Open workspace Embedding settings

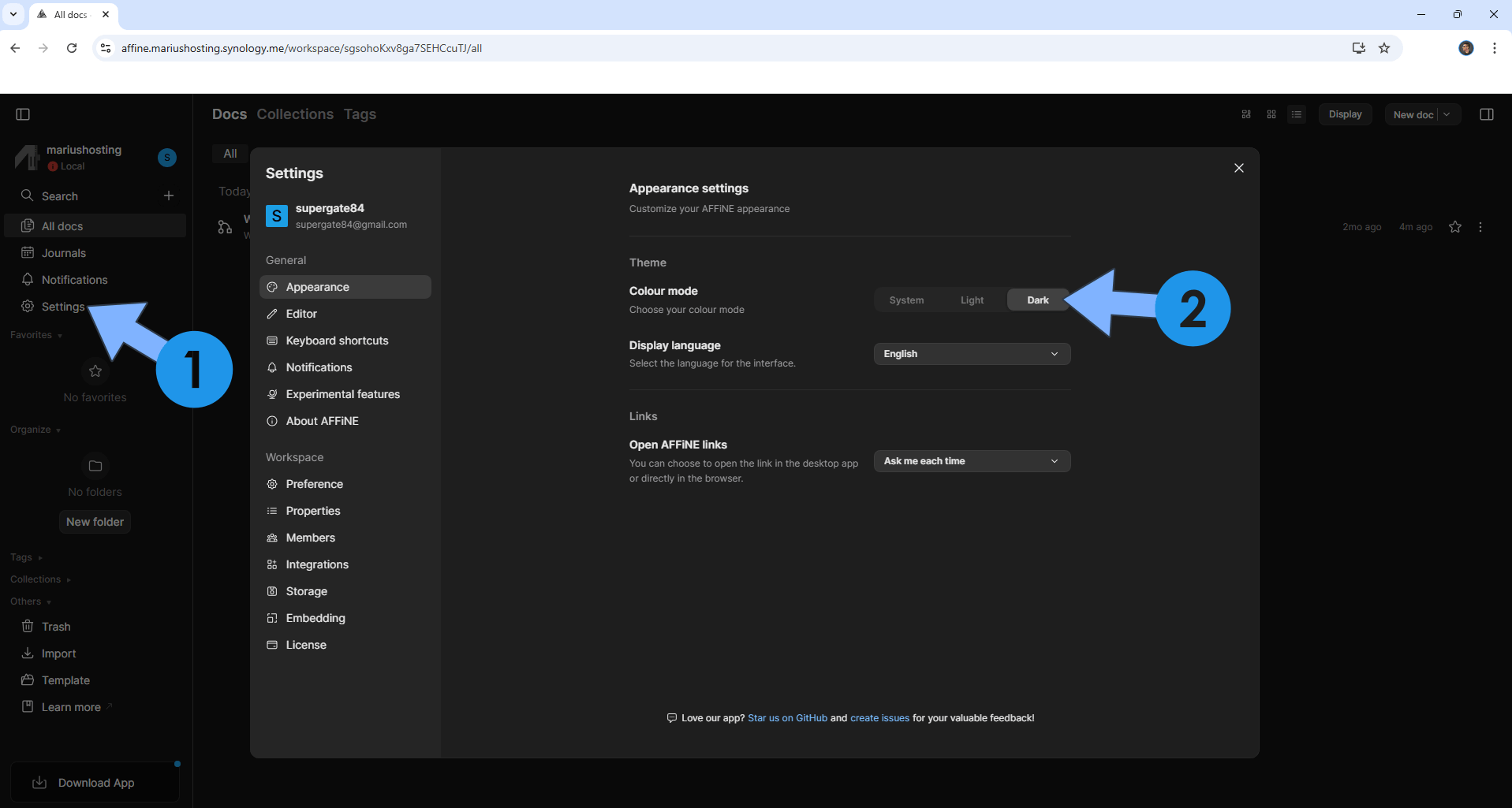345,618
